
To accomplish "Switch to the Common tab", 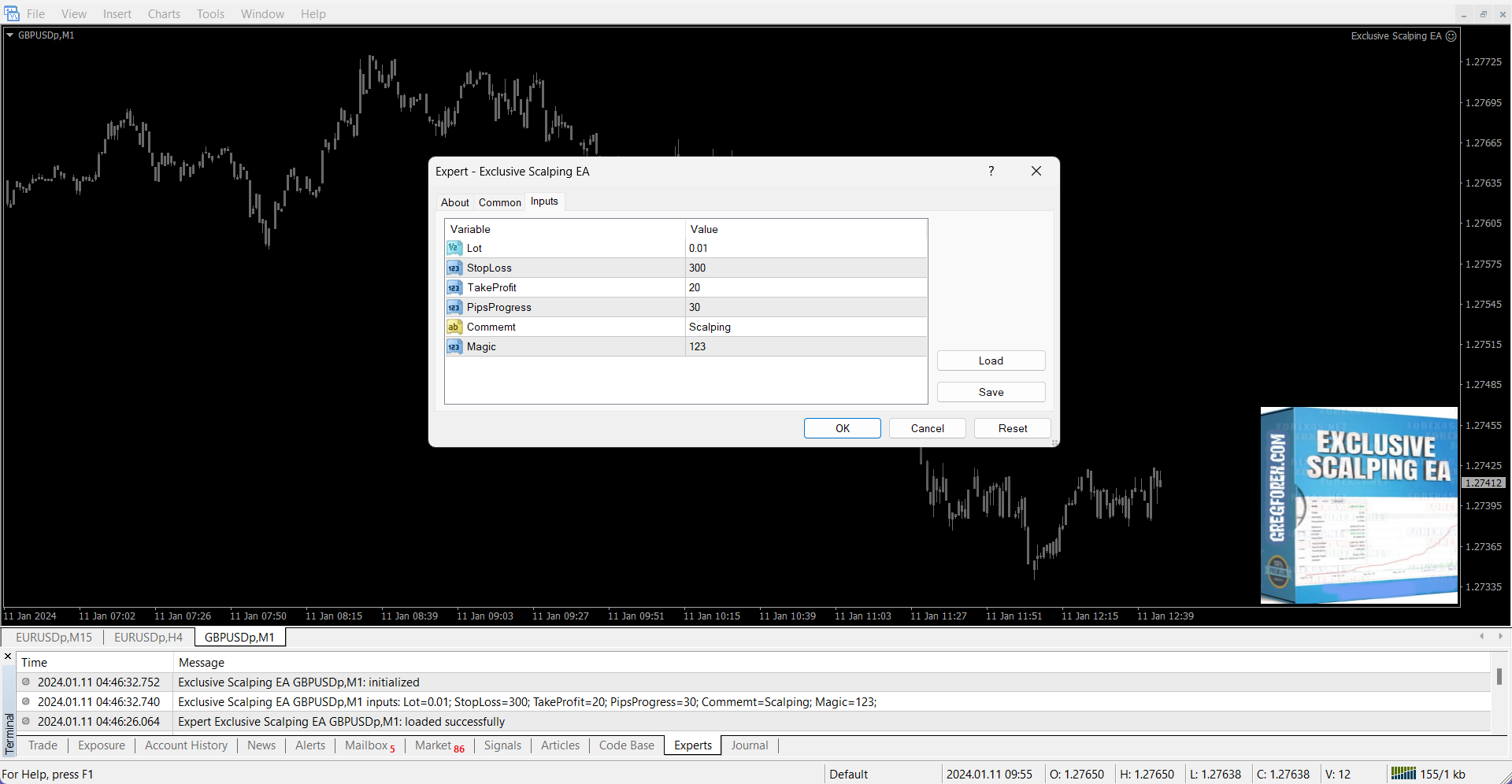I will (x=499, y=202).
